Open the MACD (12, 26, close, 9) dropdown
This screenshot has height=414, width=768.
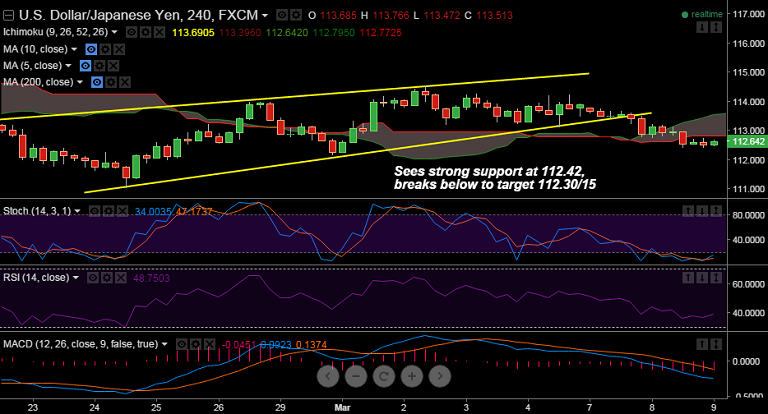tap(164, 344)
